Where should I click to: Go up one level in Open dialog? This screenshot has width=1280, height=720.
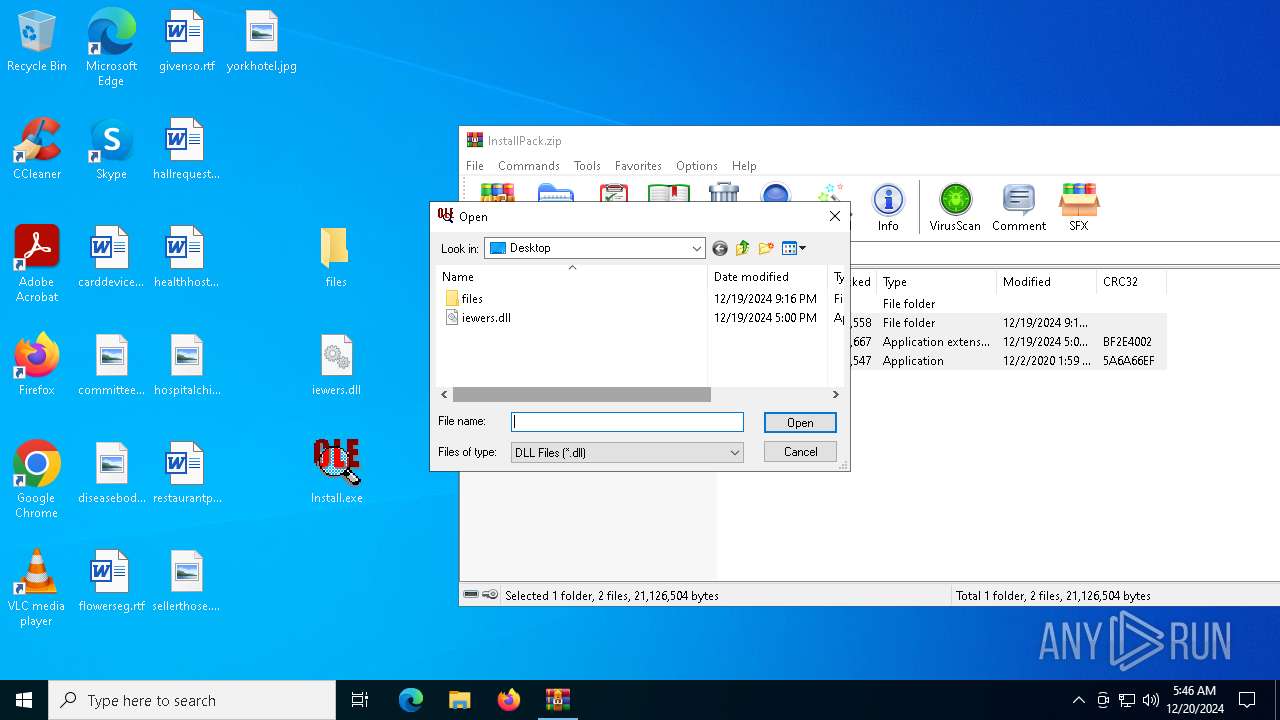tap(742, 248)
